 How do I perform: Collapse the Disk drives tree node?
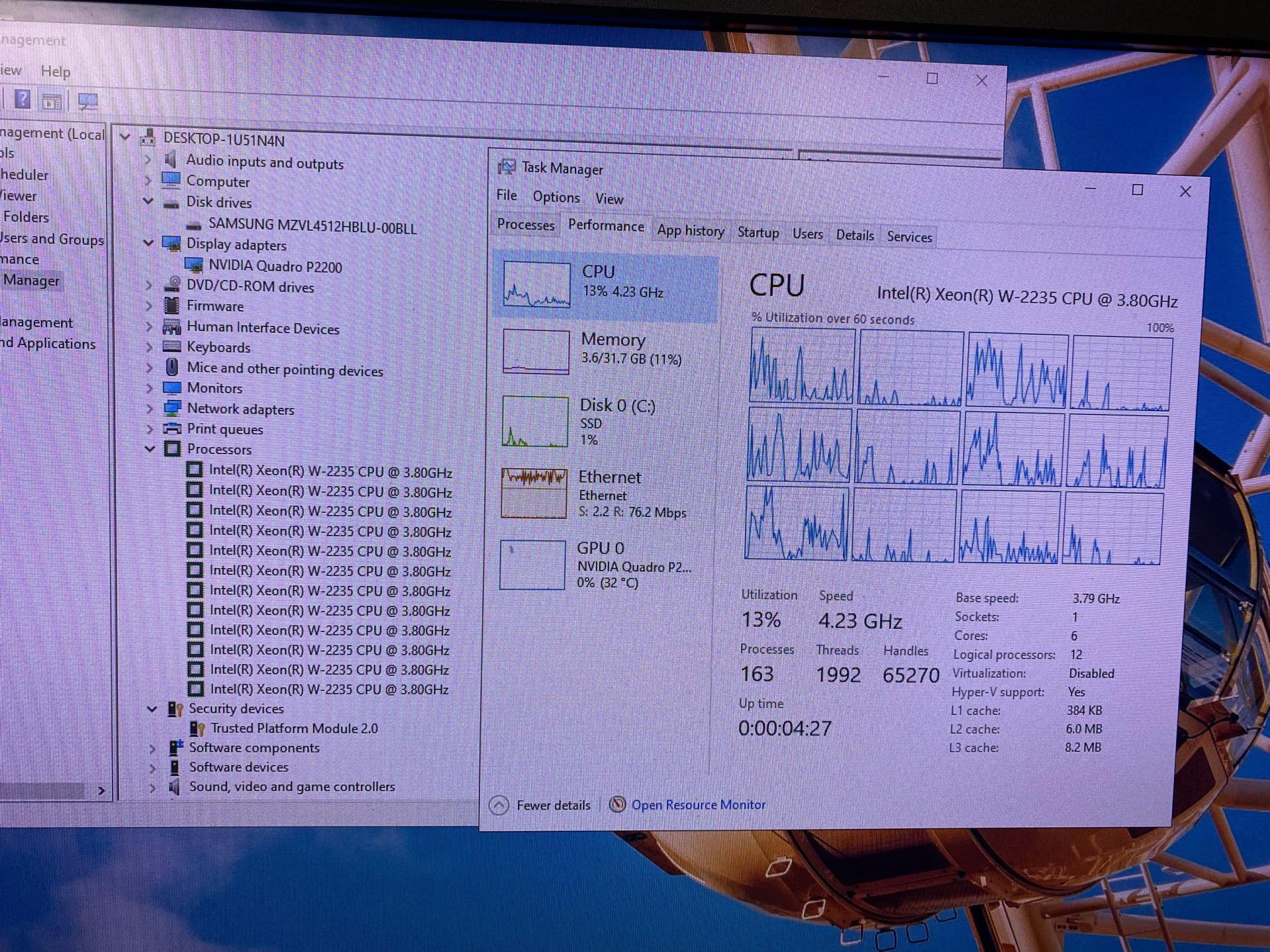tap(149, 202)
